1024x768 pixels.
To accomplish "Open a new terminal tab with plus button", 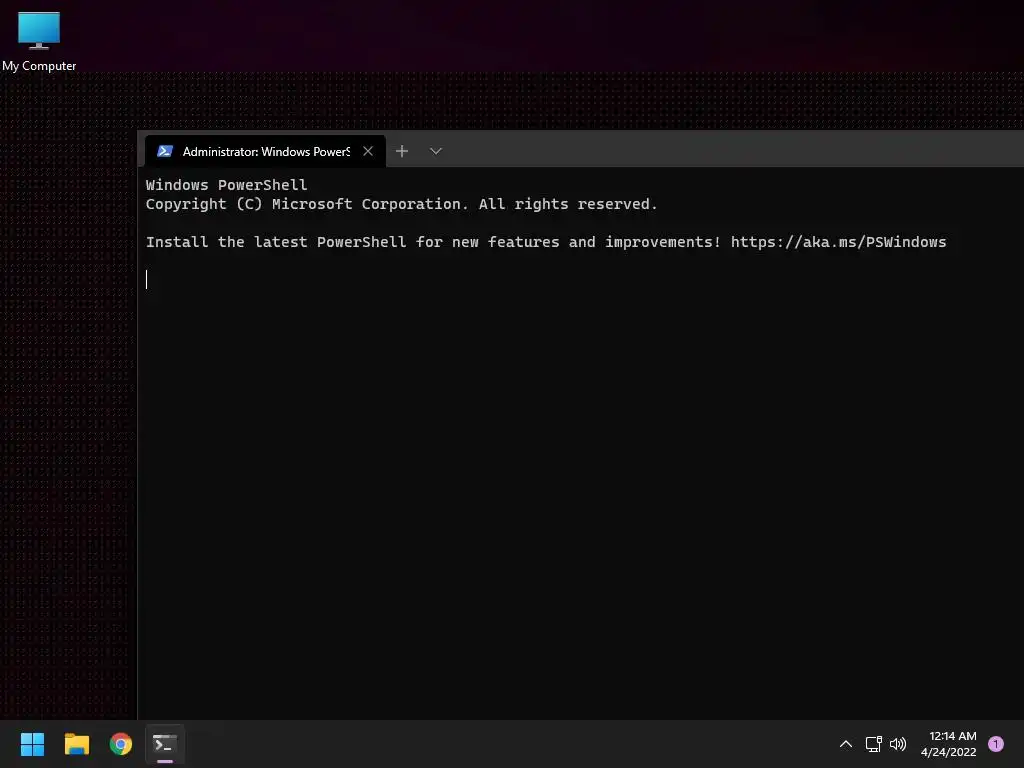I will 402,152.
